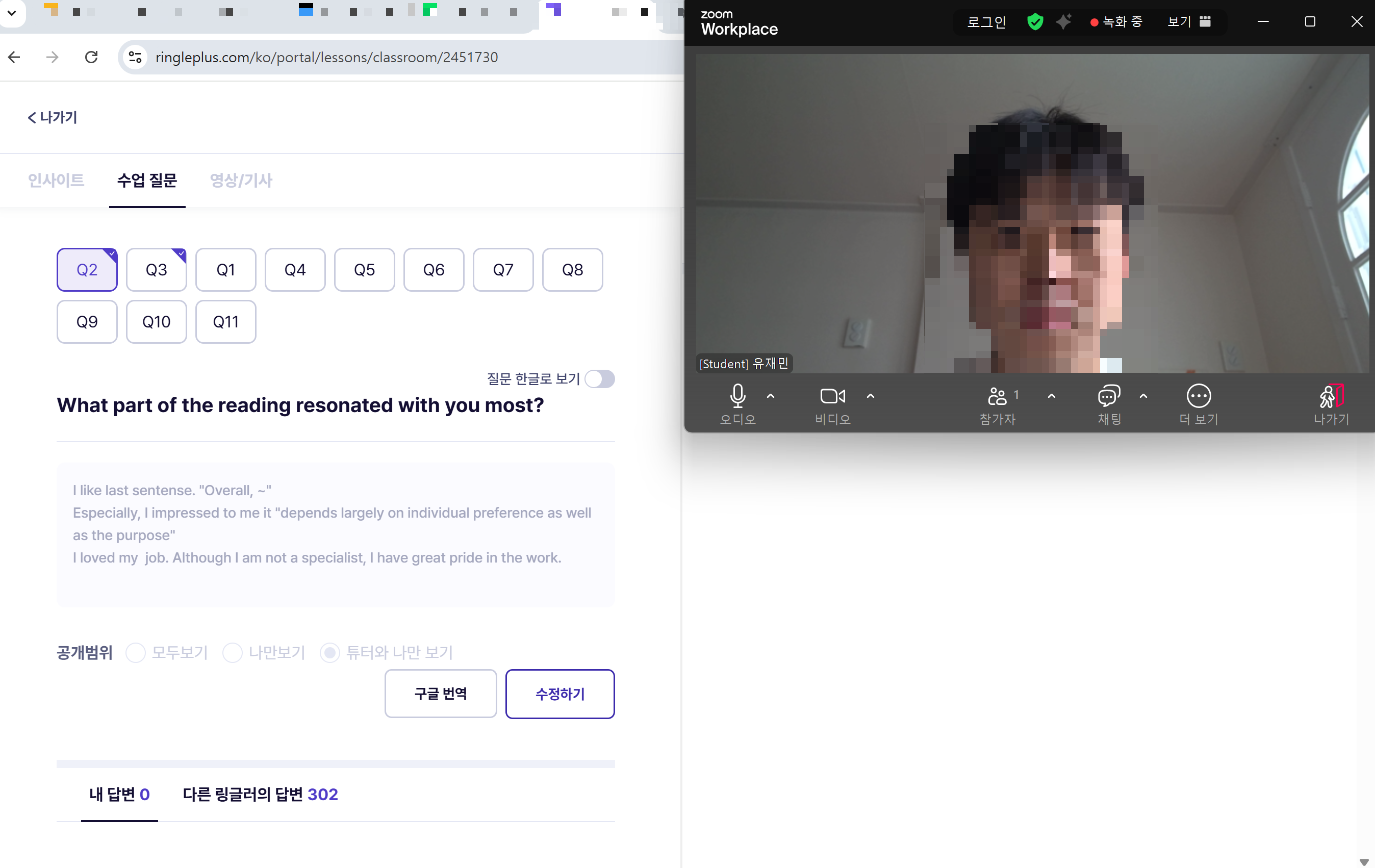Open the 참가자 participants panel
The width and height of the screenshot is (1375, 868).
tap(997, 396)
